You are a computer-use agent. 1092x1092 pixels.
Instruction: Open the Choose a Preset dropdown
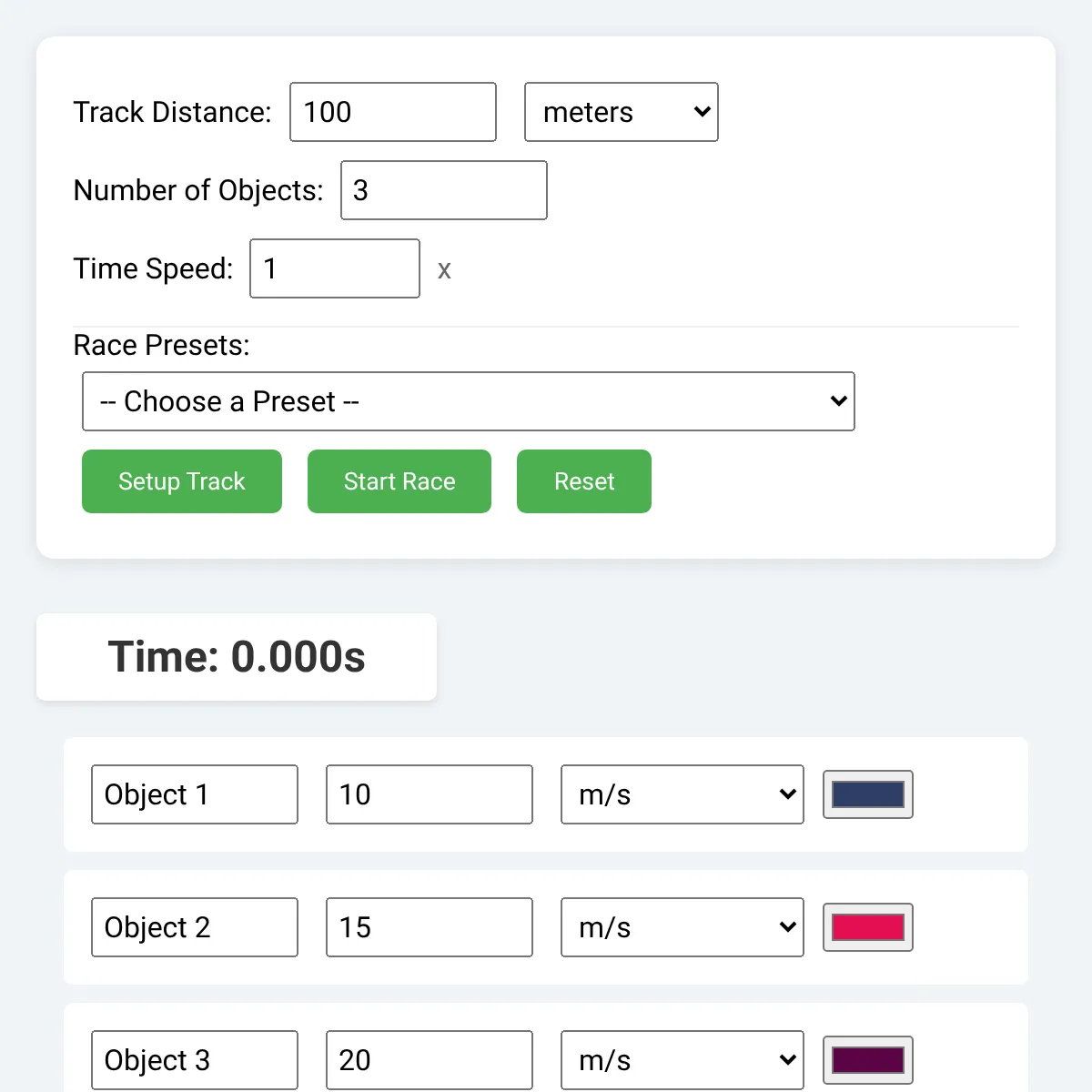469,401
